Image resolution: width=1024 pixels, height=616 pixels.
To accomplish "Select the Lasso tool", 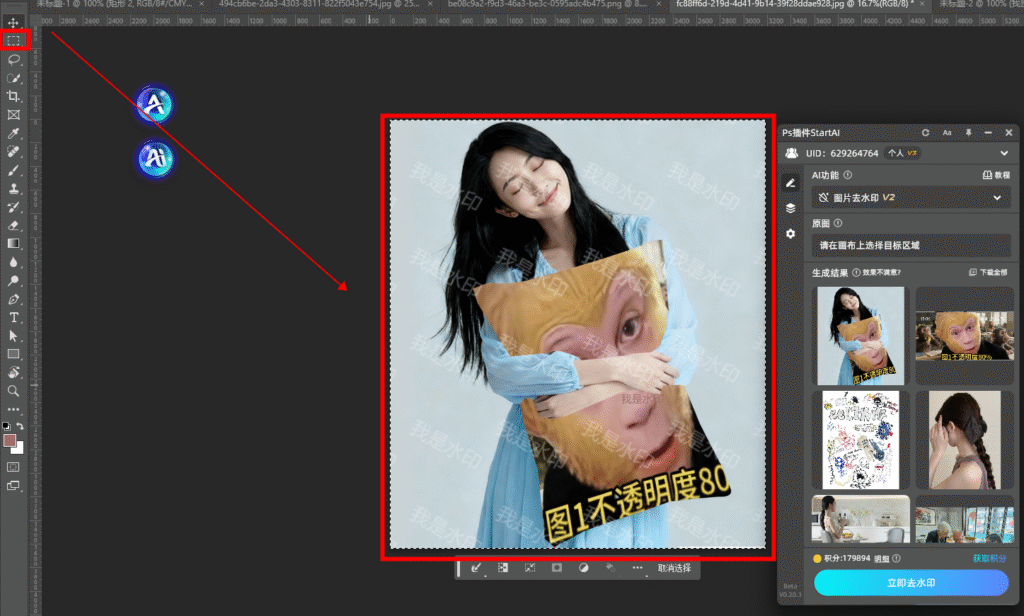I will pyautogui.click(x=14, y=59).
